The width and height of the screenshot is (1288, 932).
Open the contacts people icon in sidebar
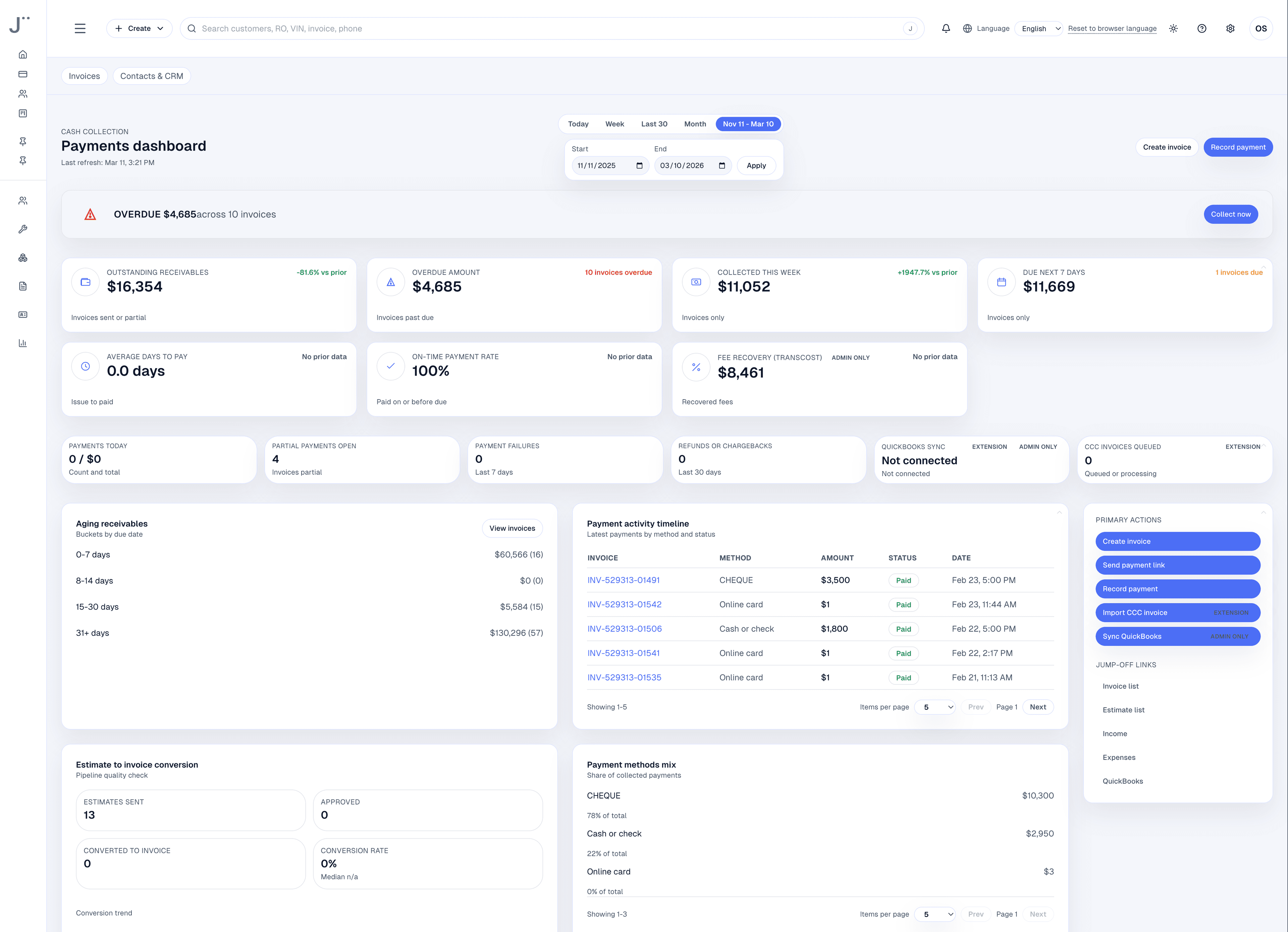tap(23, 200)
